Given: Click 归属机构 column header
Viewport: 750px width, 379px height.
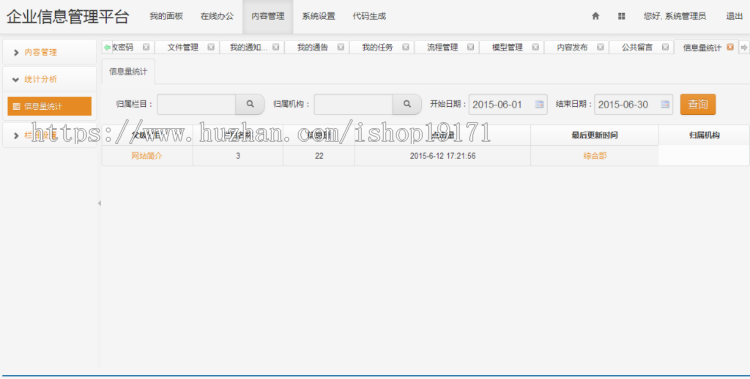Looking at the screenshot, I should 704,135.
